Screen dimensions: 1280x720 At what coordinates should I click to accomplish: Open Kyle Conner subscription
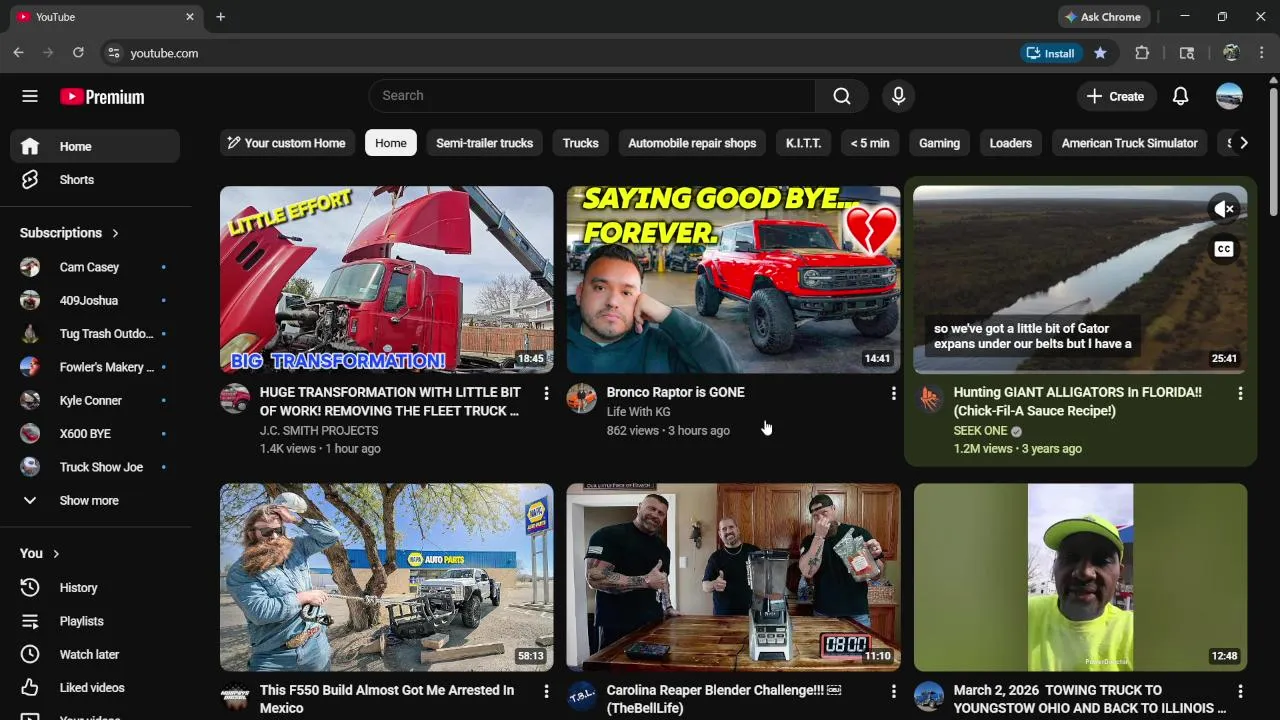pos(95,401)
